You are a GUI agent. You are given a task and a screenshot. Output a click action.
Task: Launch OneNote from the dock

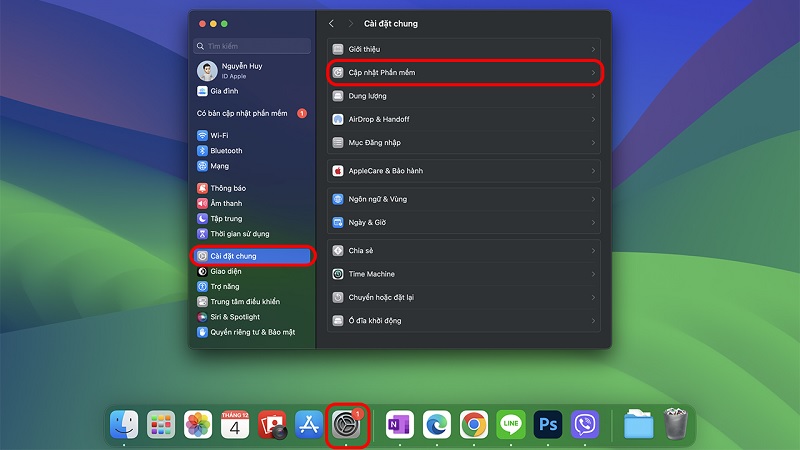tap(399, 424)
